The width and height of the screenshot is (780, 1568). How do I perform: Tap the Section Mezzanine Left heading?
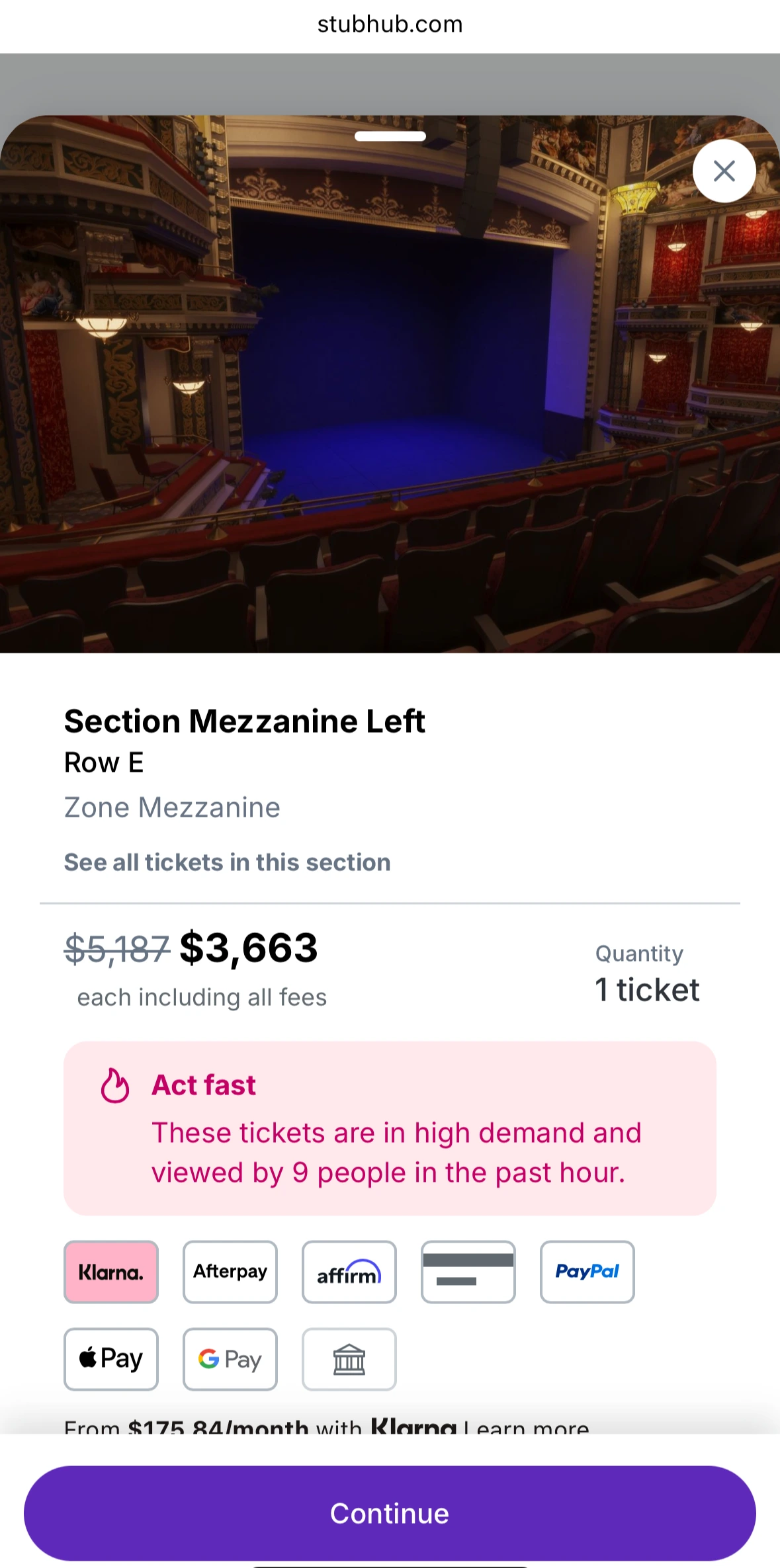pos(244,721)
